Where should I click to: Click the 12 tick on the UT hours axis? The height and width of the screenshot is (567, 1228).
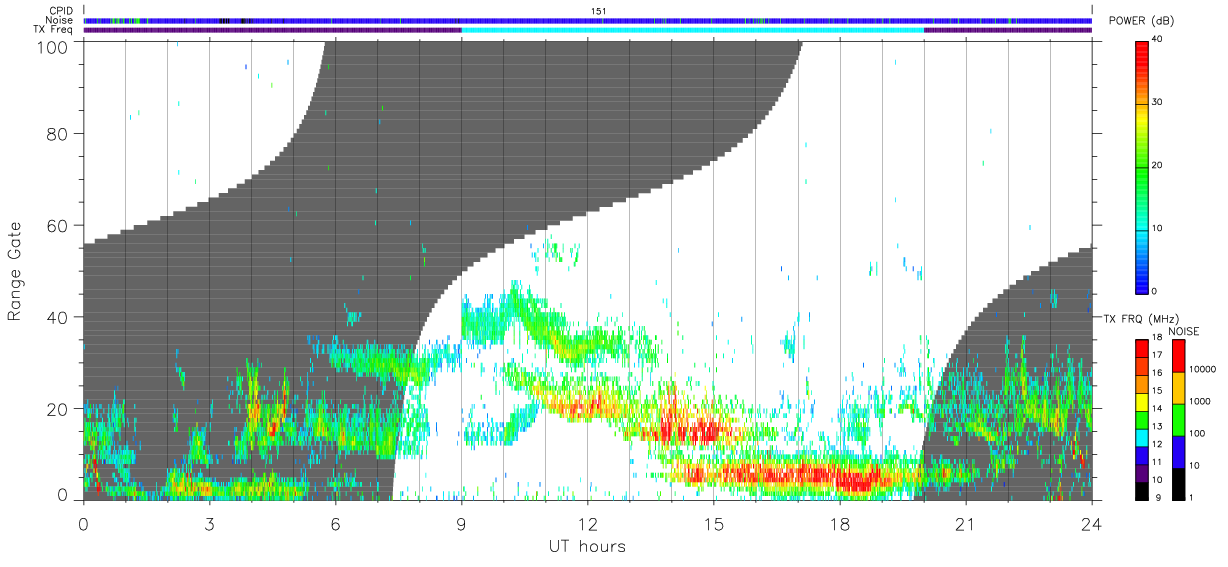(587, 522)
